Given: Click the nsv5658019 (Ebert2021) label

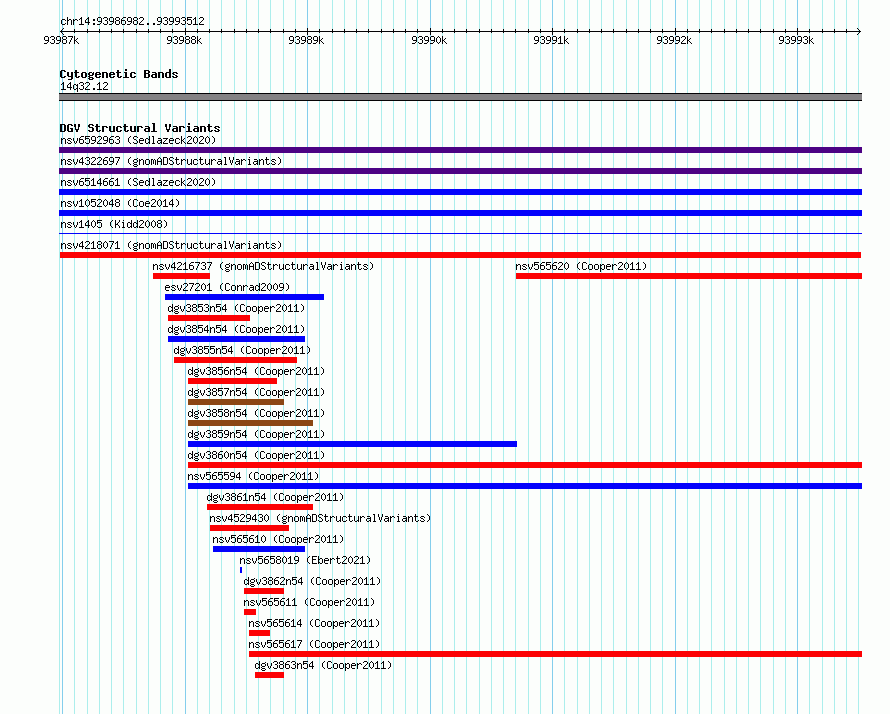Looking at the screenshot, I should click(305, 560).
